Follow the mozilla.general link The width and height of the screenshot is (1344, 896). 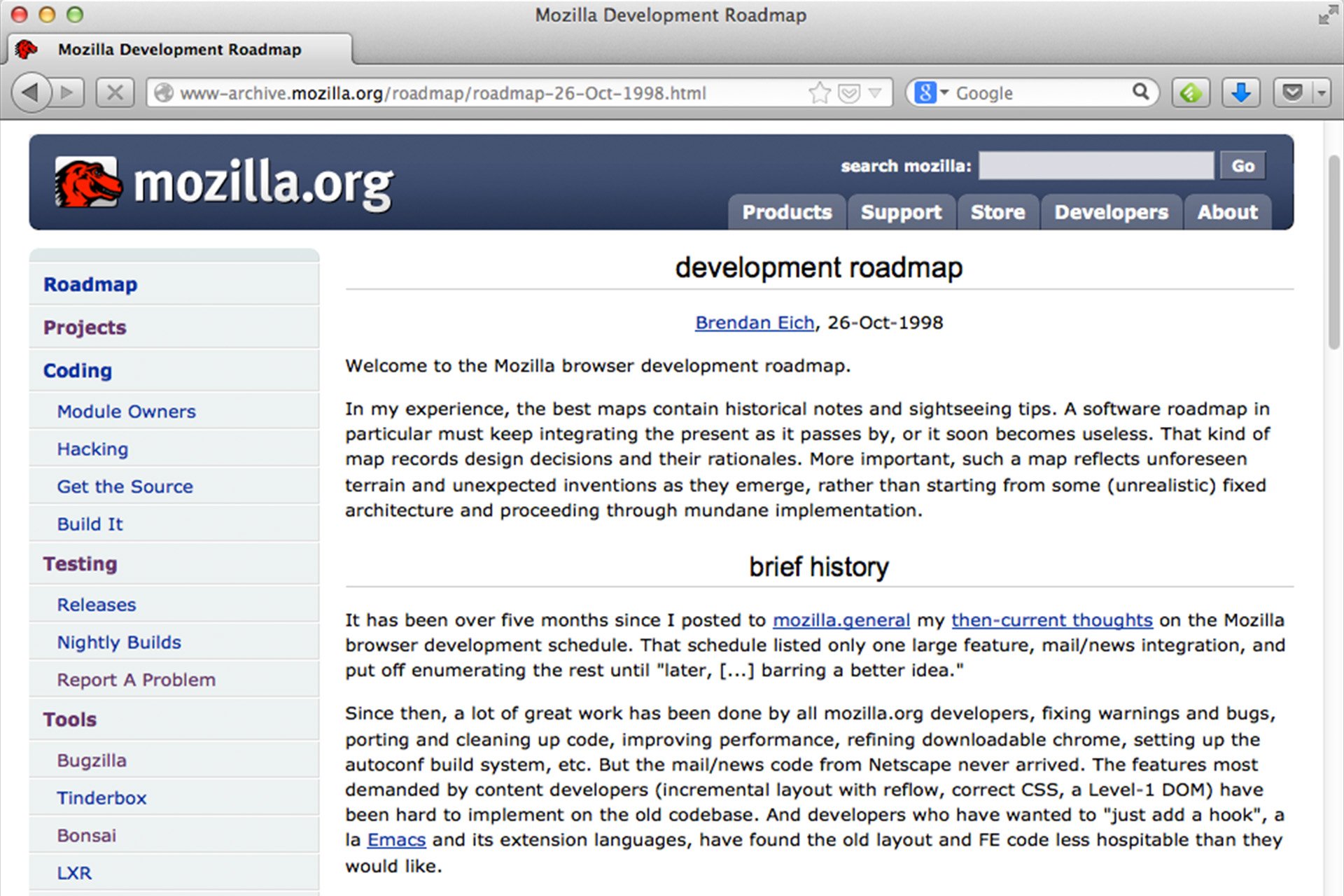[841, 620]
